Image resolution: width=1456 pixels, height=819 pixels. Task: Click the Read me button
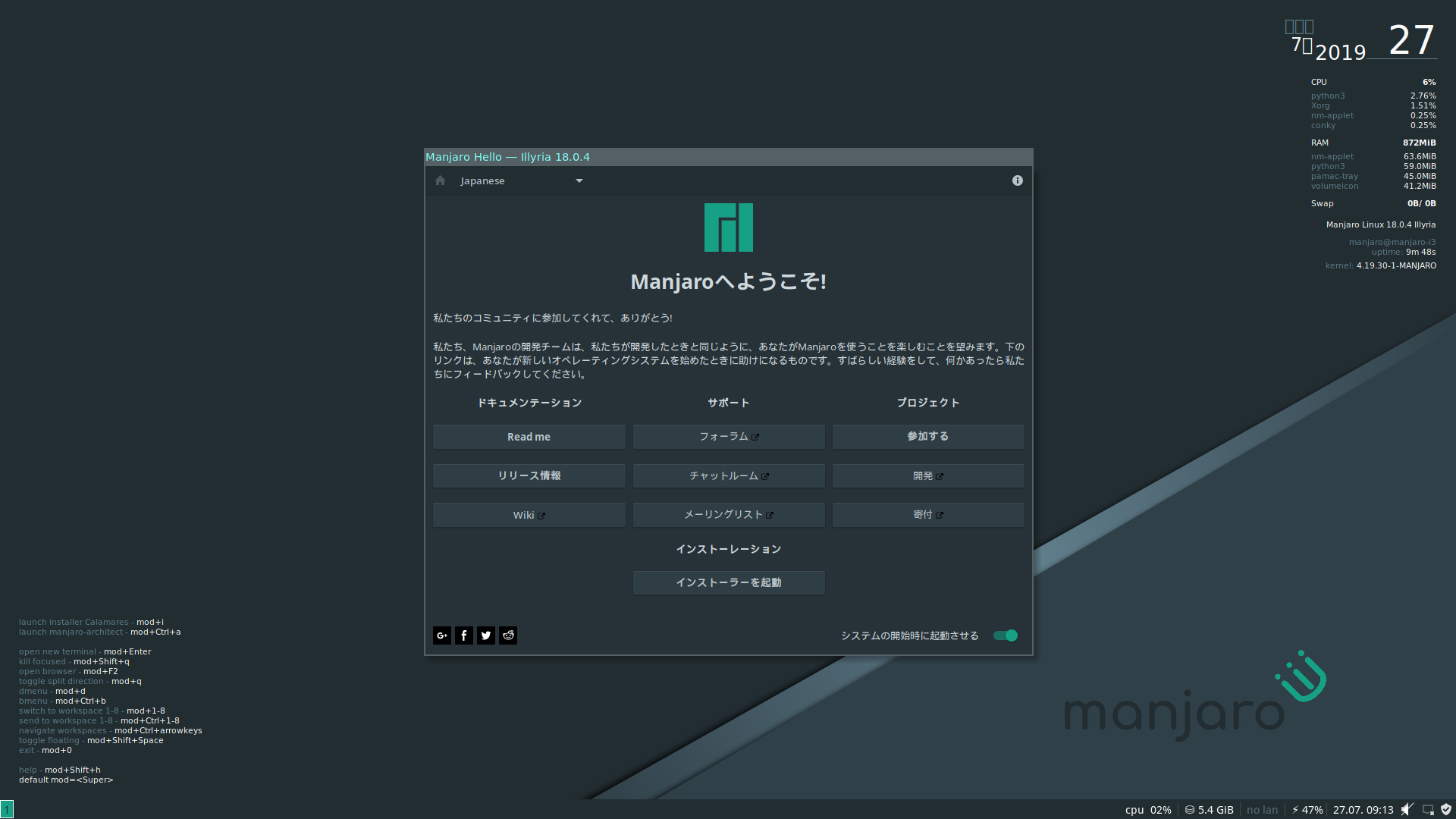(529, 437)
